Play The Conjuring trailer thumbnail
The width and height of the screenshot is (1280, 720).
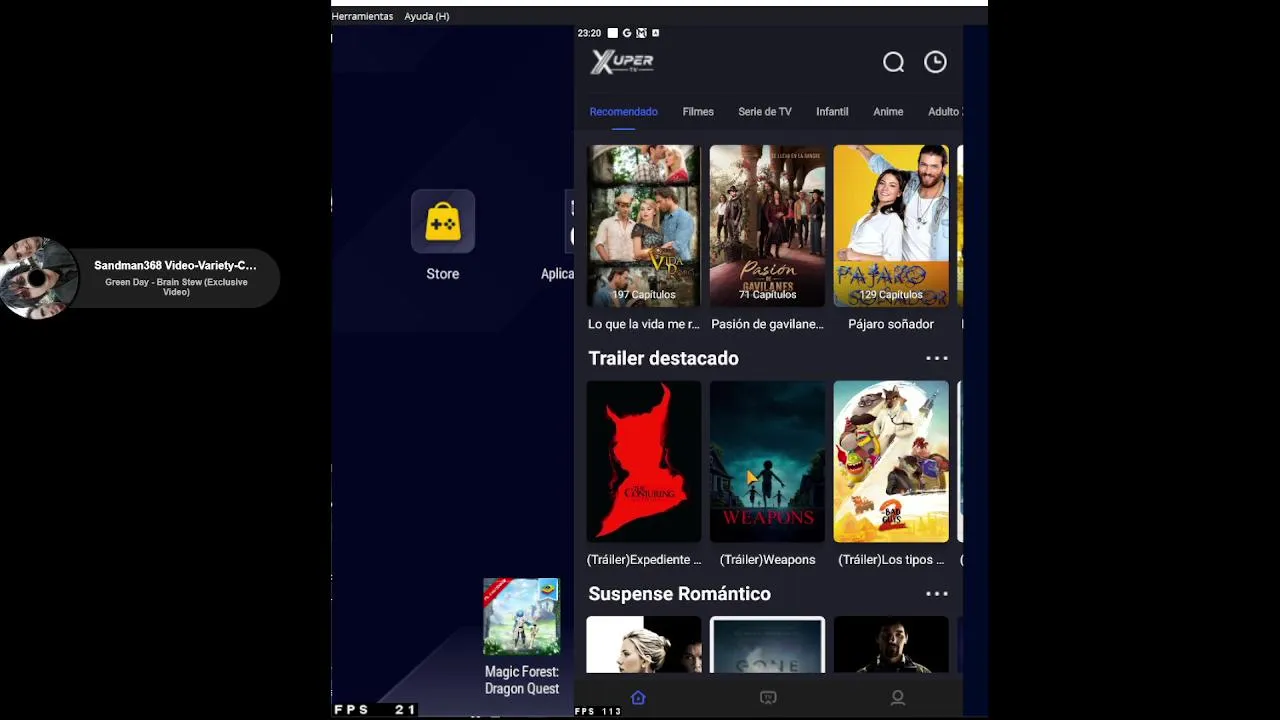[644, 461]
